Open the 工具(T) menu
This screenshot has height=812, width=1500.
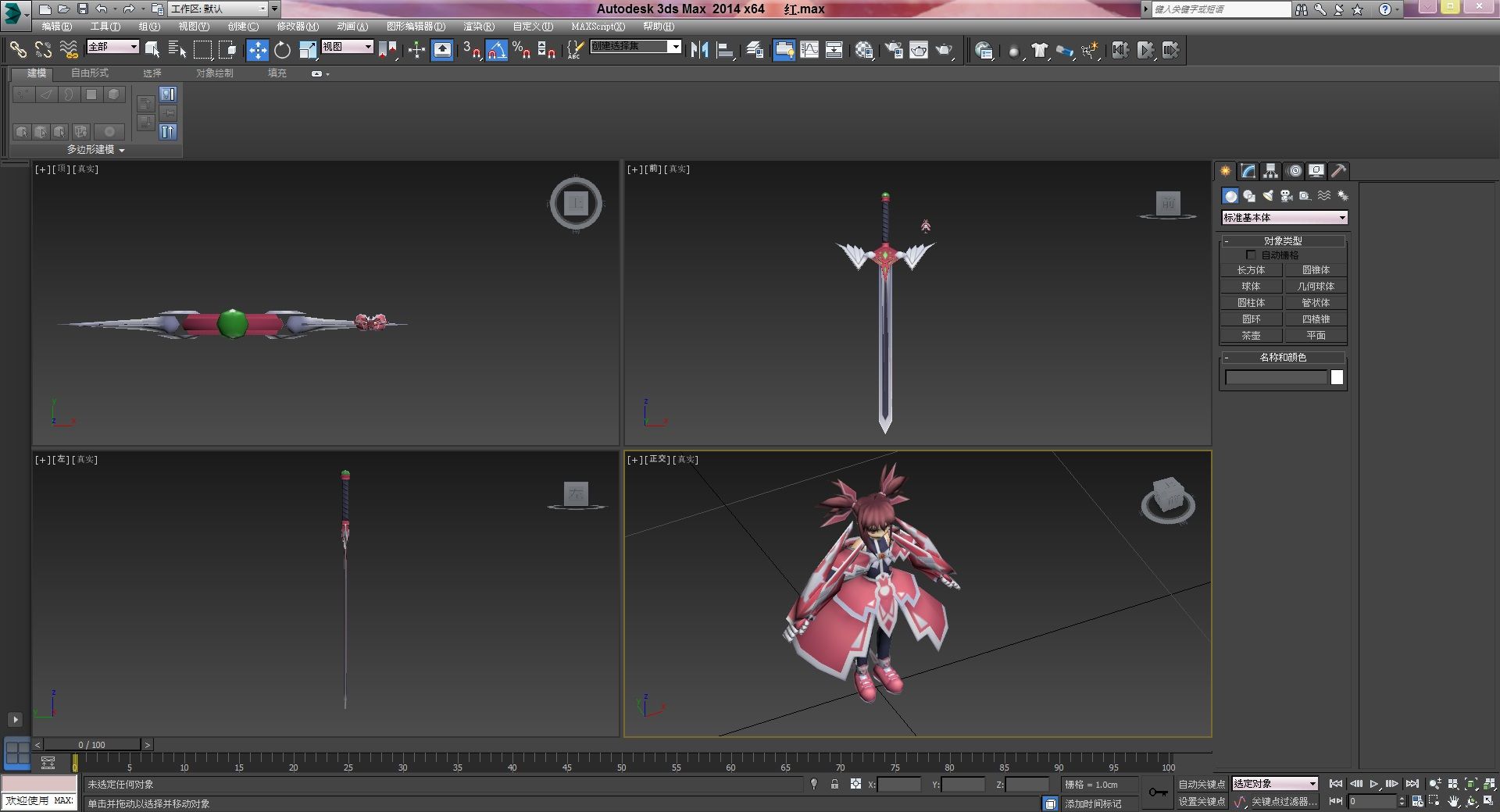(x=105, y=27)
